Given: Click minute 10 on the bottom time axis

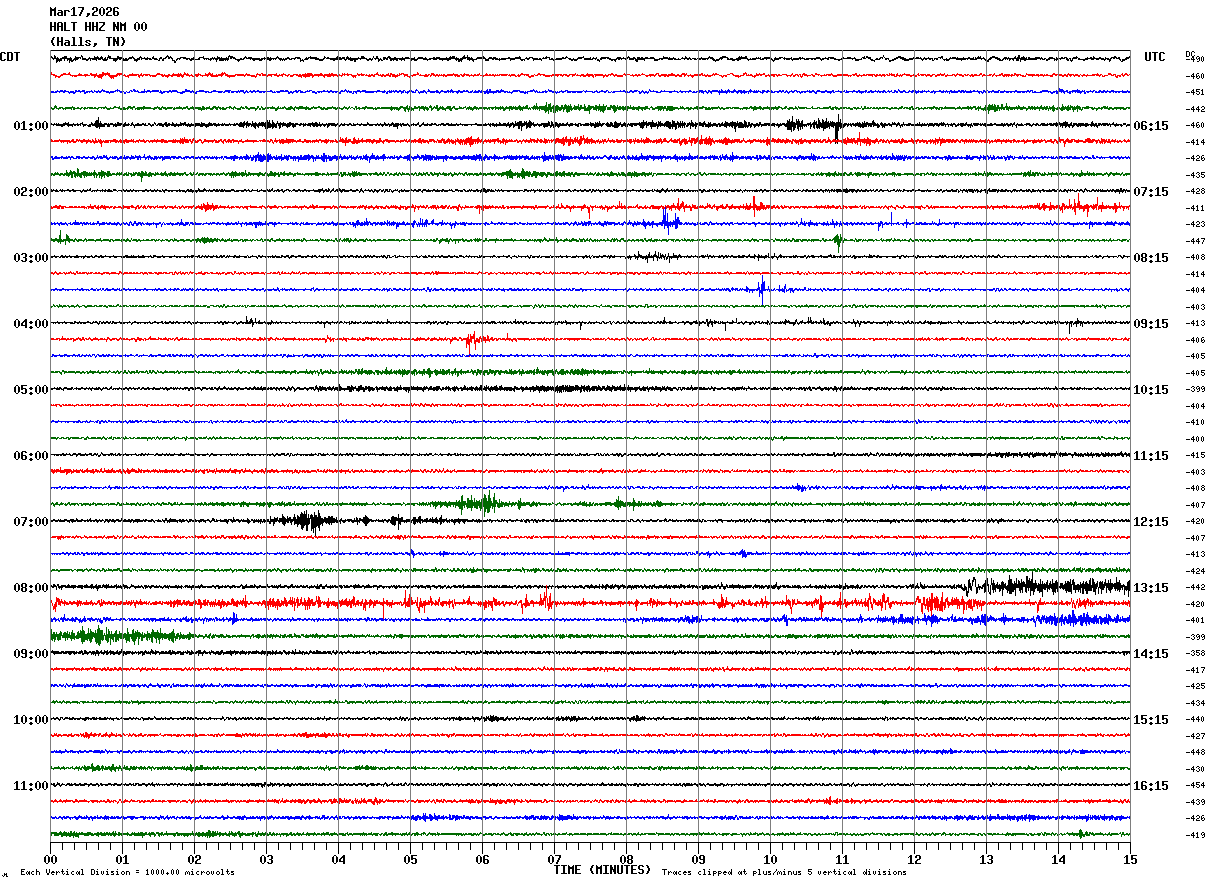Looking at the screenshot, I should [x=770, y=858].
